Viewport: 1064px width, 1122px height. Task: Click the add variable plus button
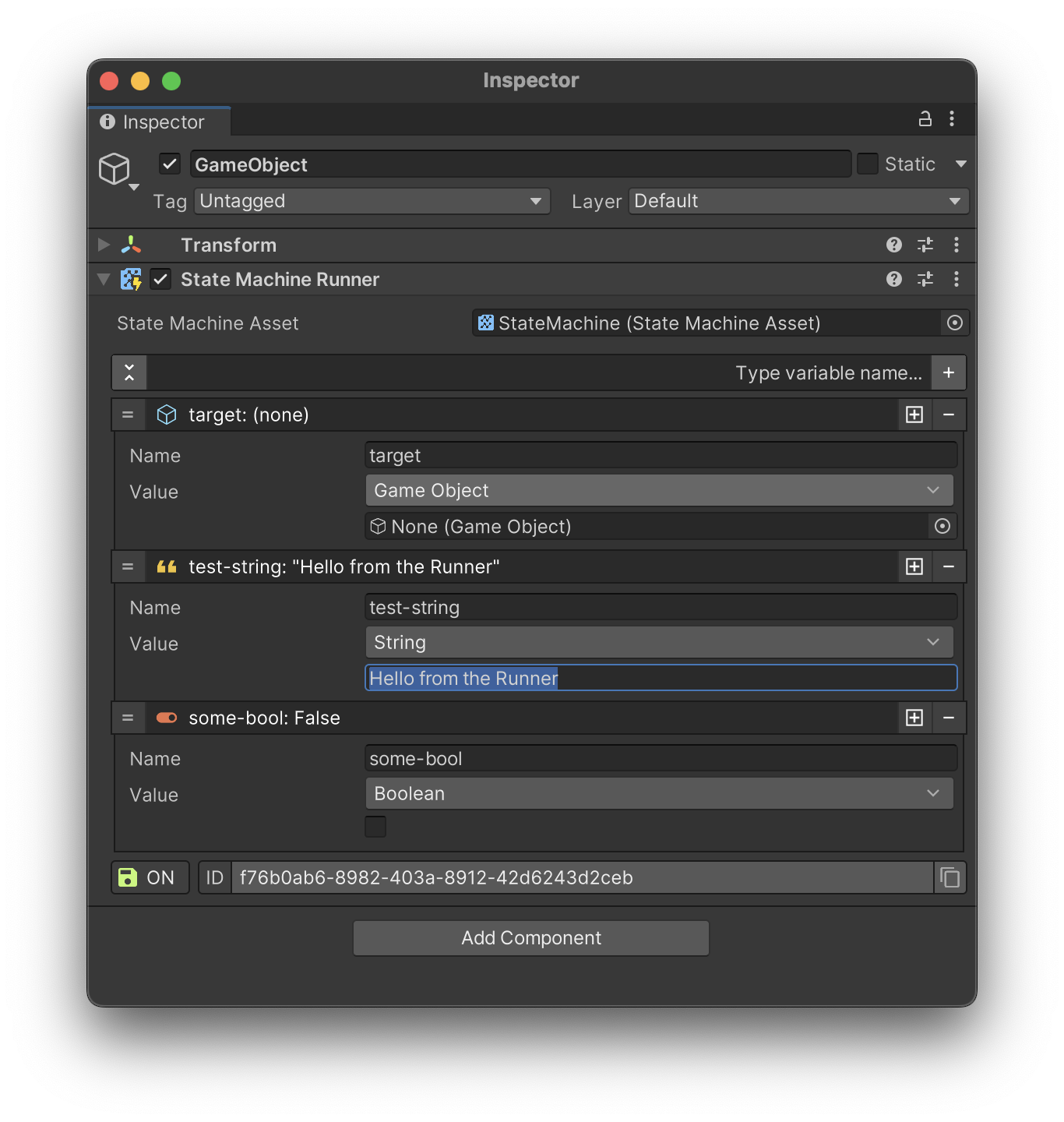point(949,372)
